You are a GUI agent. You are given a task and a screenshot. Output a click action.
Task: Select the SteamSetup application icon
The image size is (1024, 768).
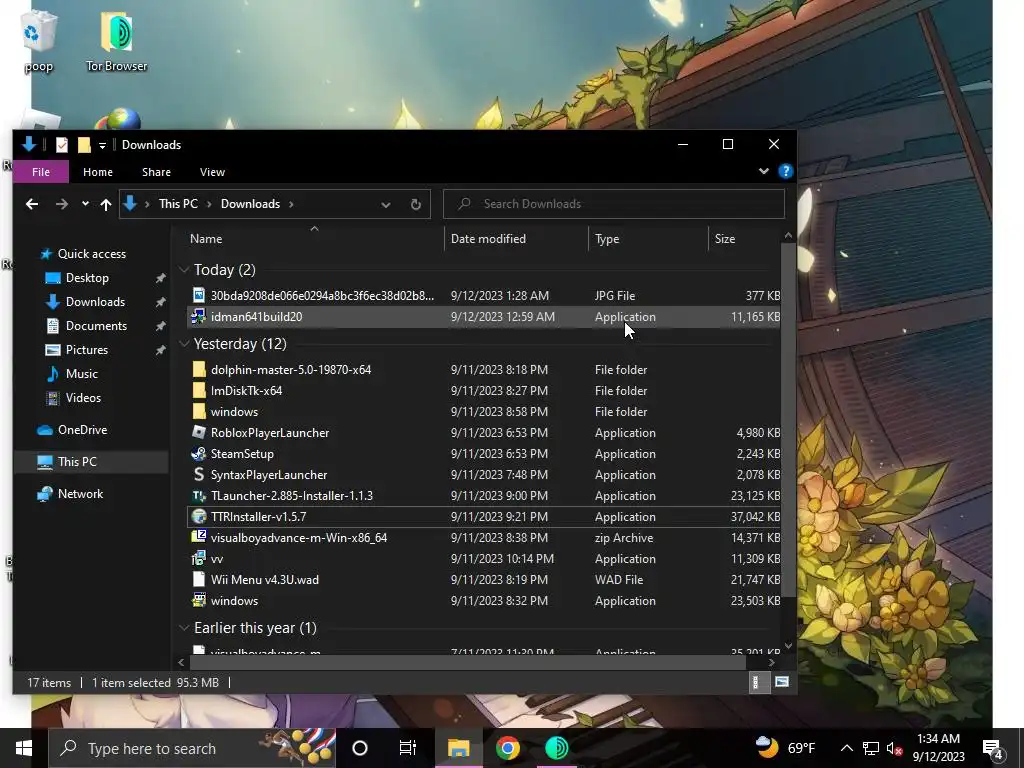199,454
